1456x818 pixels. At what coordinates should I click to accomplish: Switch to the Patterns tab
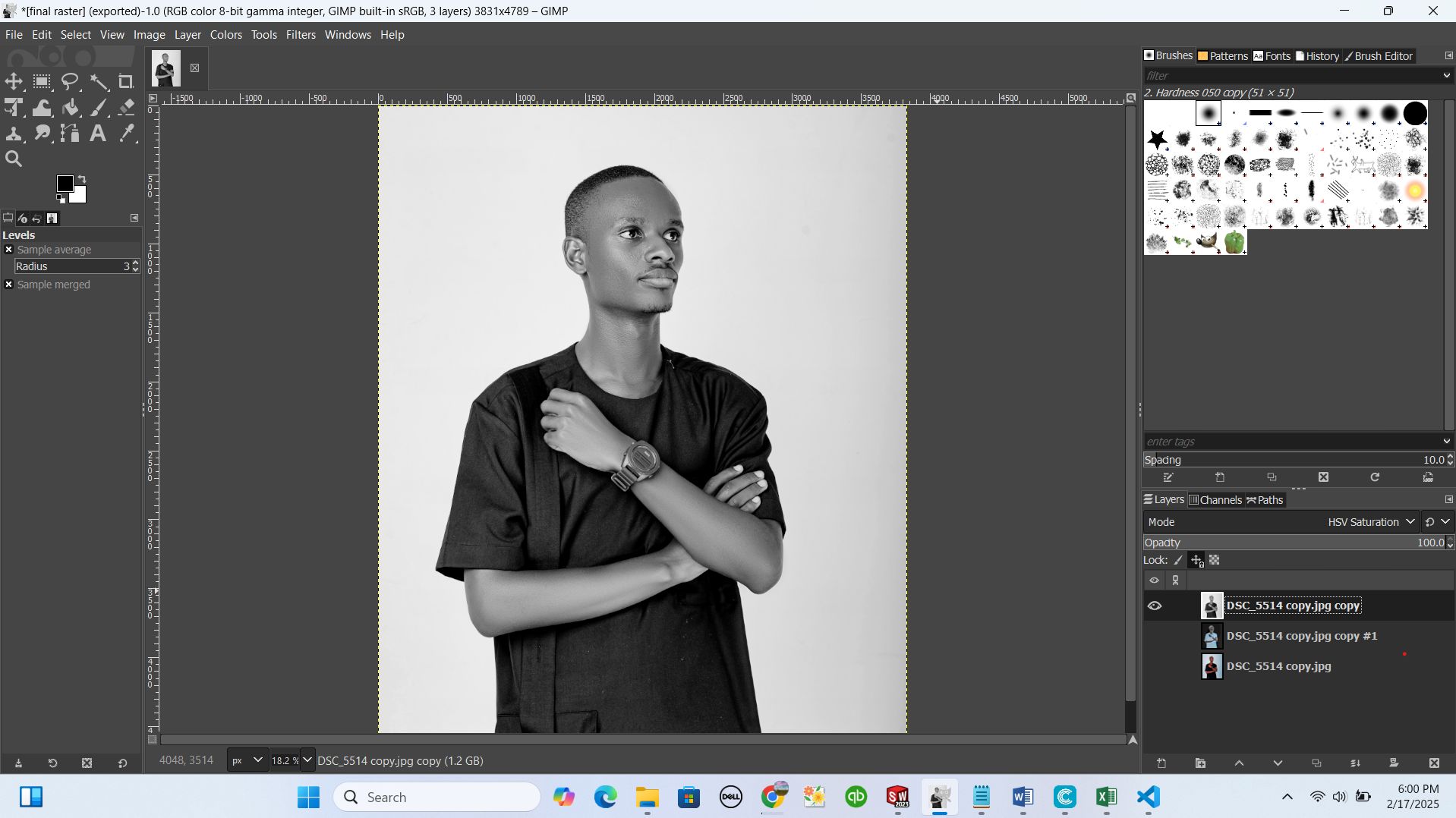[1223, 56]
